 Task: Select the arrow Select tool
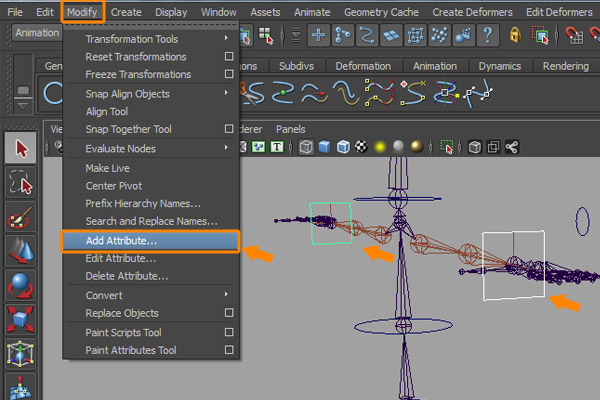21,149
